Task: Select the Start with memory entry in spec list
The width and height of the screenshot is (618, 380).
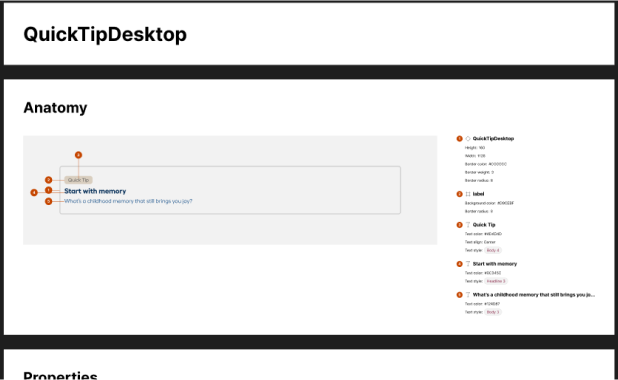Action: [495, 264]
